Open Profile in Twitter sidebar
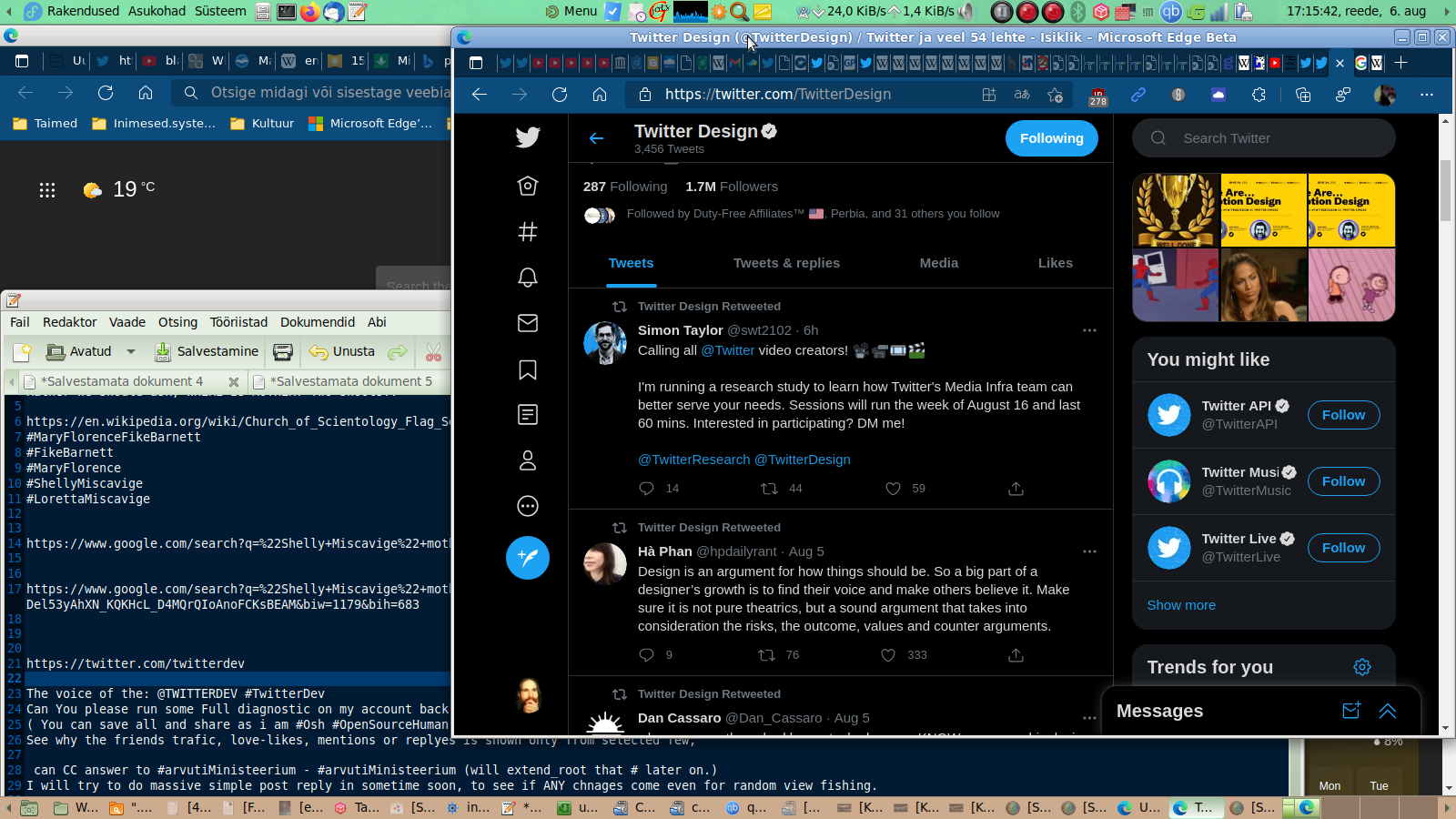 pyautogui.click(x=528, y=460)
